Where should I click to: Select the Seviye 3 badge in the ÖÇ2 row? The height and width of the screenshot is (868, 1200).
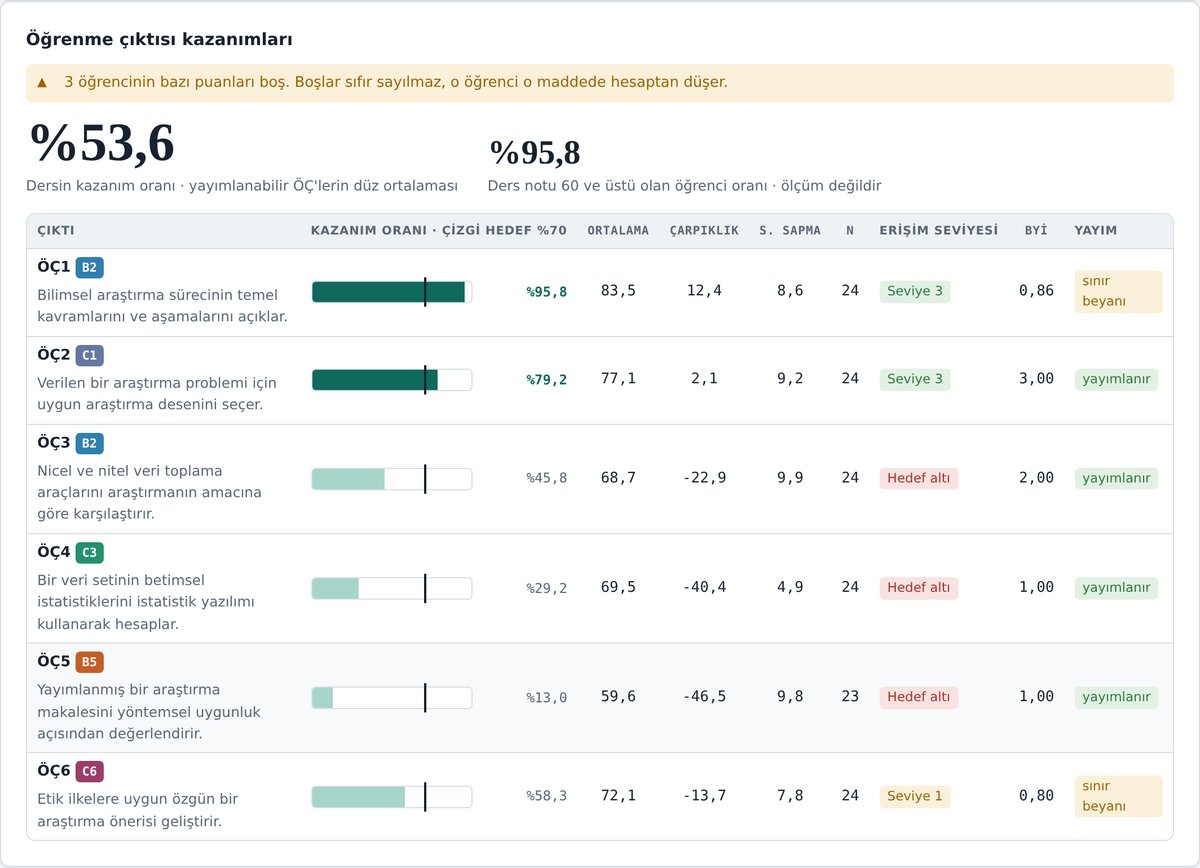(x=915, y=380)
